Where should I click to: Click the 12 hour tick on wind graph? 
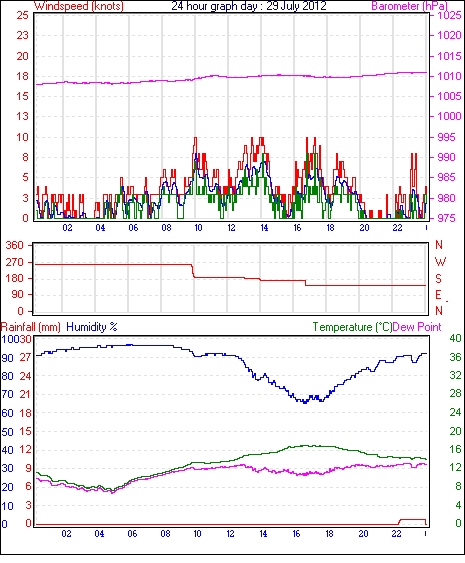(231, 228)
